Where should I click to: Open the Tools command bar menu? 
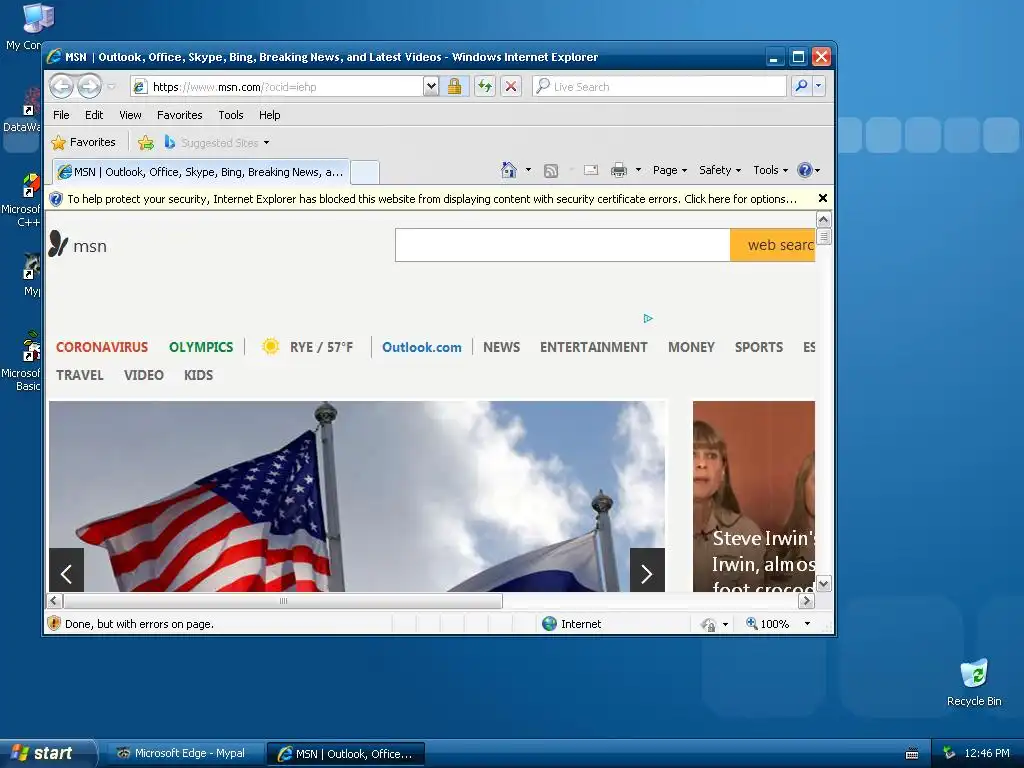(x=770, y=170)
